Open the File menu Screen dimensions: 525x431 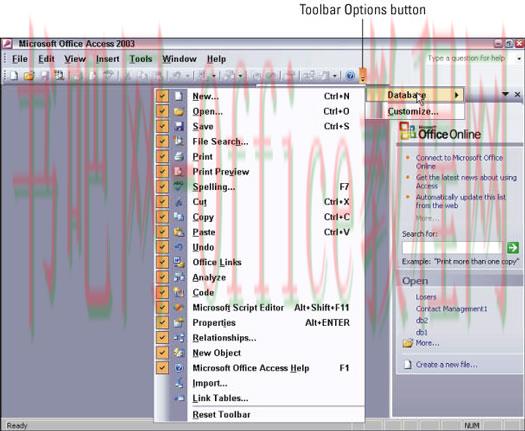(x=20, y=59)
